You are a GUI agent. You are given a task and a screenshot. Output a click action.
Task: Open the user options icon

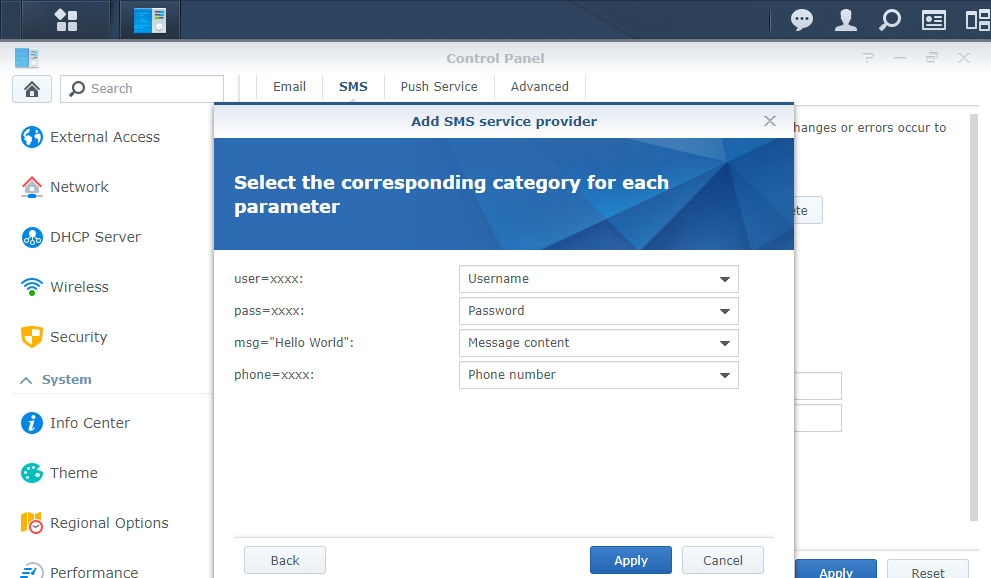pos(846,20)
